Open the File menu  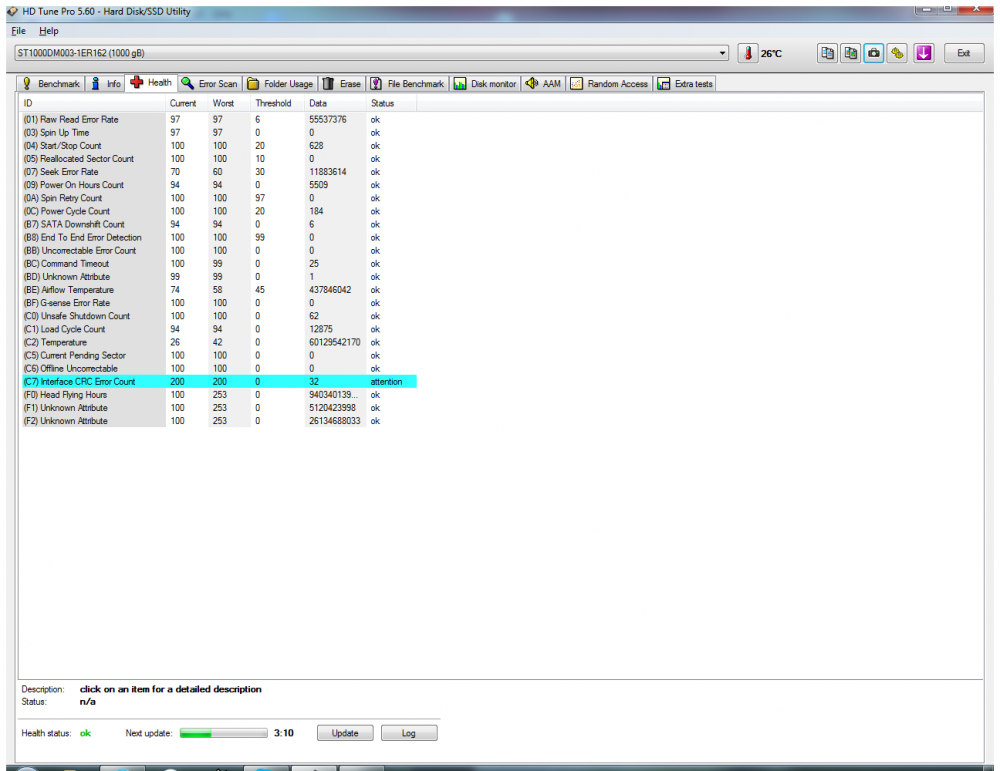pyautogui.click(x=17, y=31)
